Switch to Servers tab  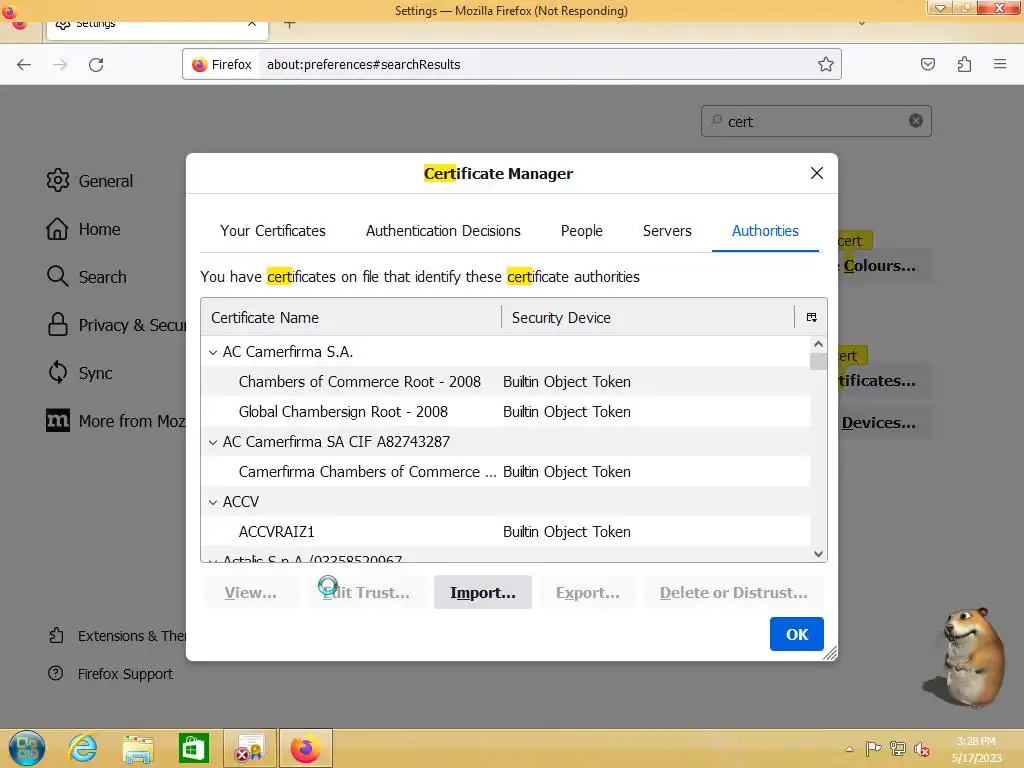pyautogui.click(x=667, y=231)
